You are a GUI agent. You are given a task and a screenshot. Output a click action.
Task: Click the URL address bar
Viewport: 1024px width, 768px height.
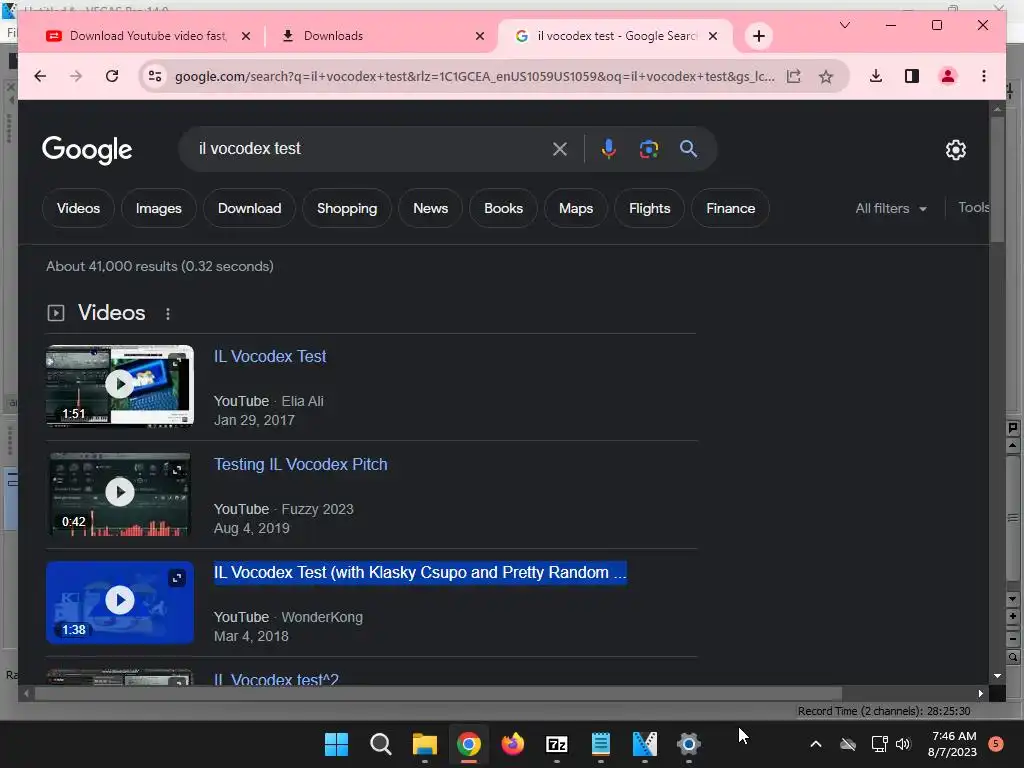(475, 76)
